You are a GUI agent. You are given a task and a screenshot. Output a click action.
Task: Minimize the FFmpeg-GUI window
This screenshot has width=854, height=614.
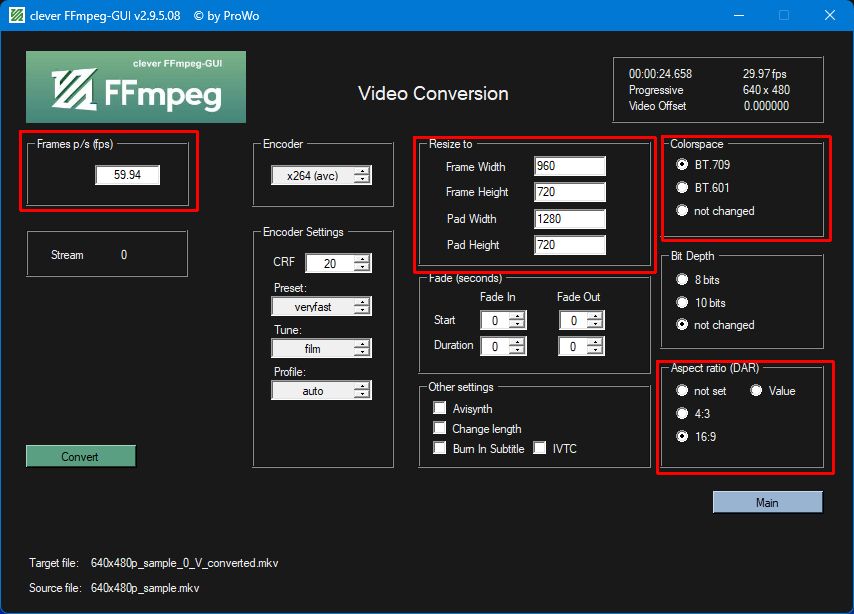pyautogui.click(x=739, y=15)
